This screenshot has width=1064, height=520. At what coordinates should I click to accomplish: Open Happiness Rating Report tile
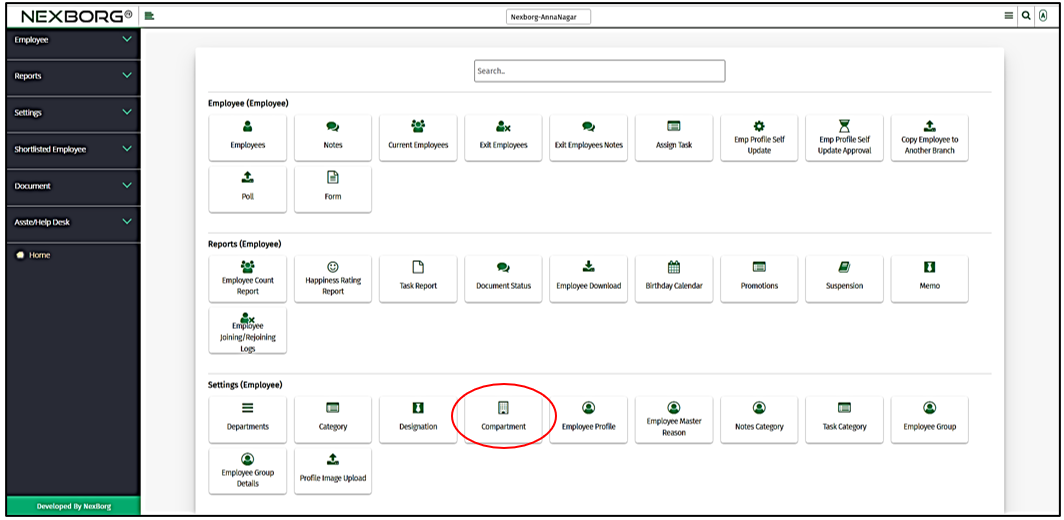click(x=333, y=278)
